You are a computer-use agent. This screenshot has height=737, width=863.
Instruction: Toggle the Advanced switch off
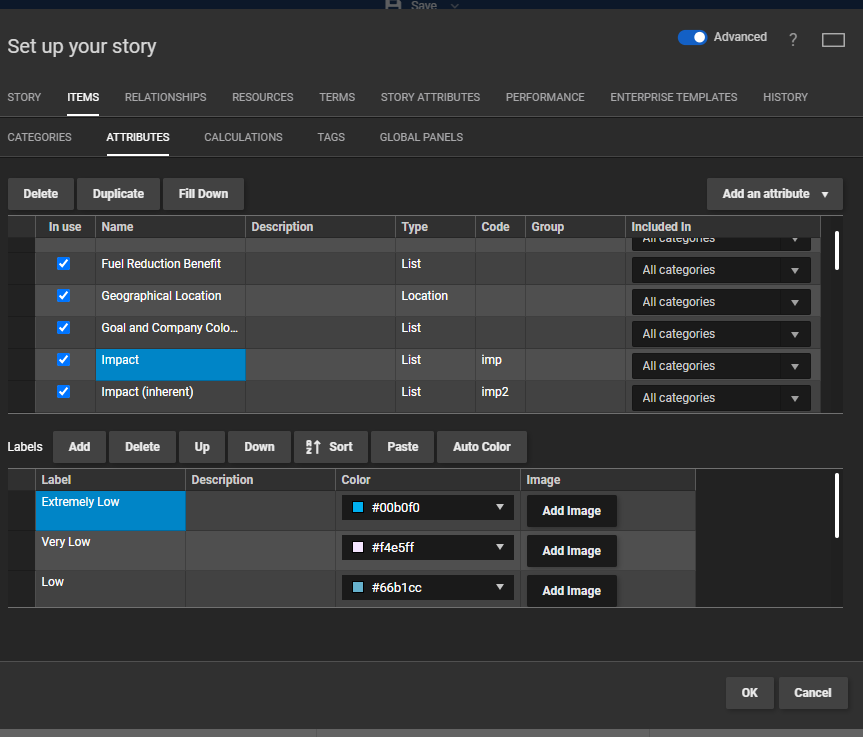click(692, 37)
